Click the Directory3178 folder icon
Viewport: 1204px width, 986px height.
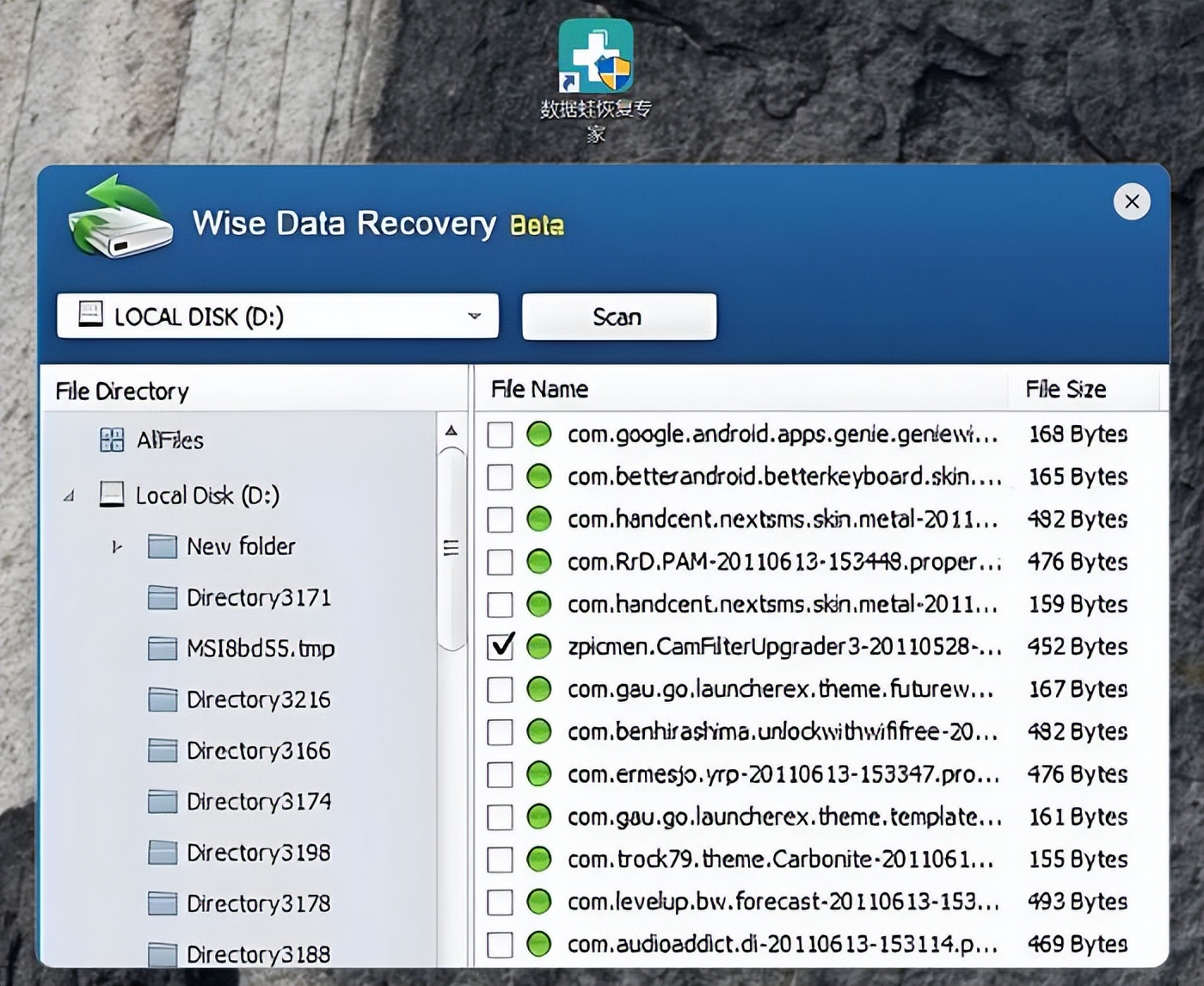tap(163, 903)
